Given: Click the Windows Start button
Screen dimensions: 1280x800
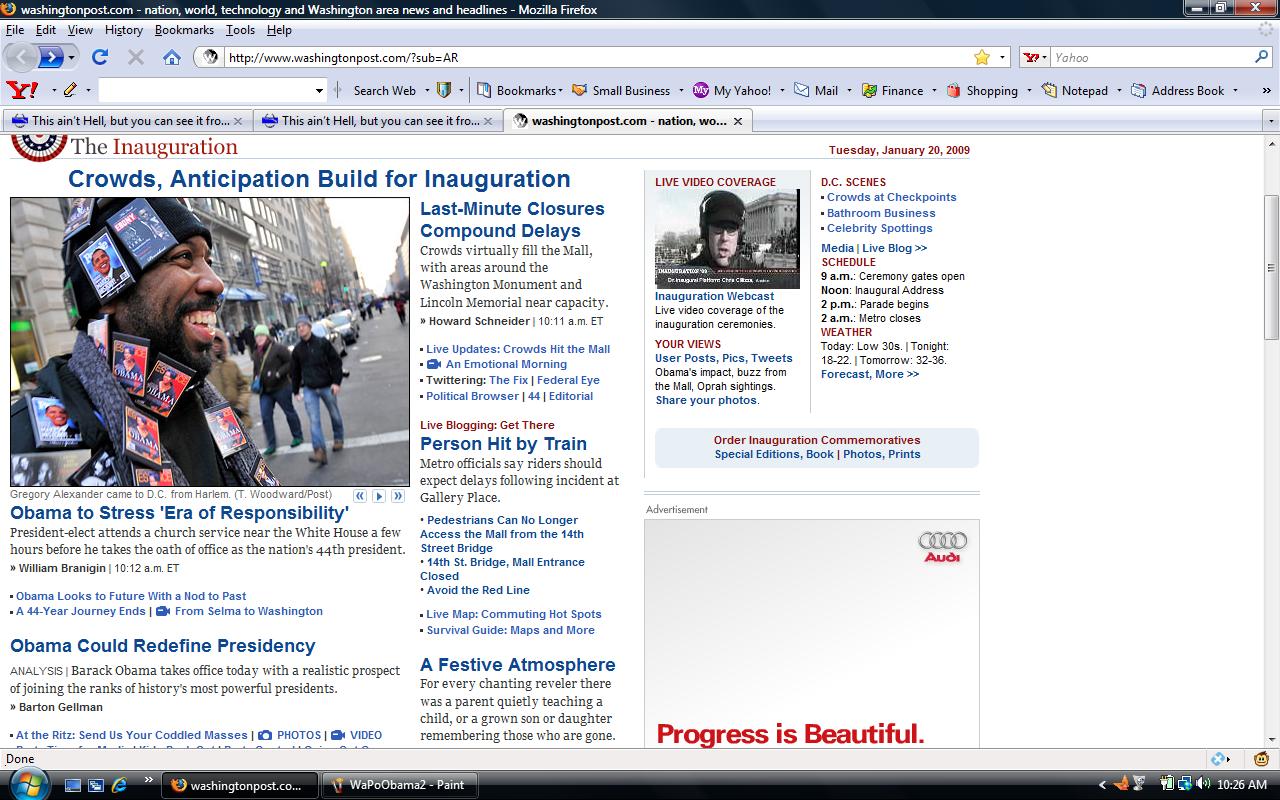Looking at the screenshot, I should [25, 784].
